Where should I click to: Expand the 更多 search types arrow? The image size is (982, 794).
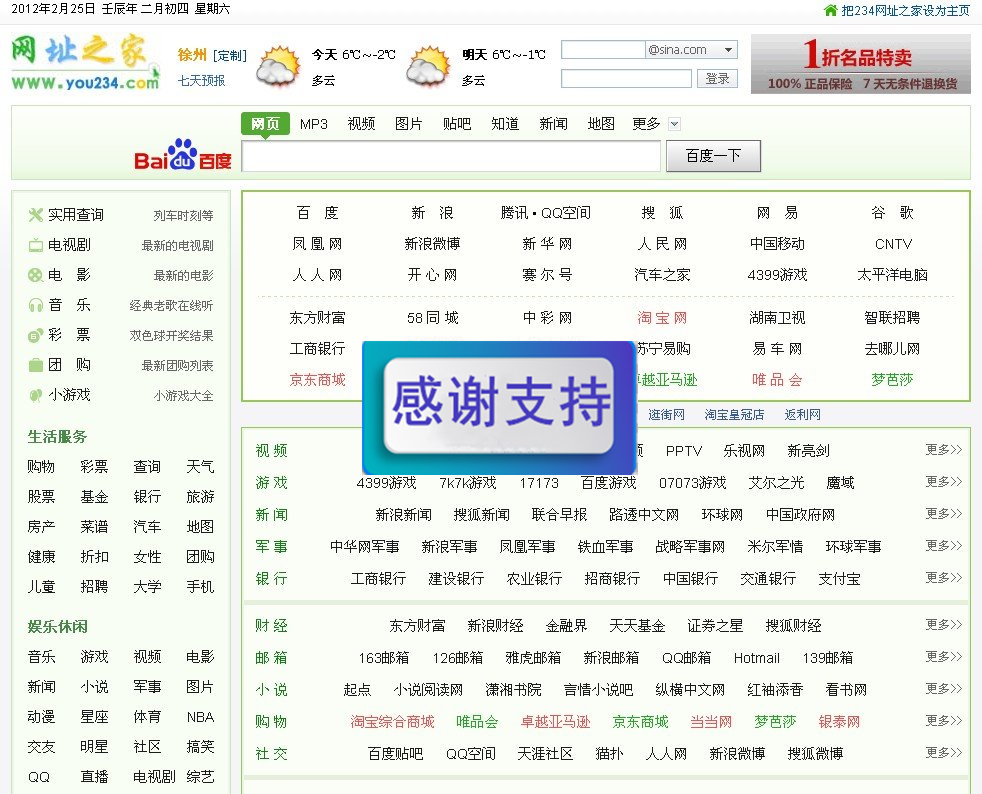pos(674,124)
